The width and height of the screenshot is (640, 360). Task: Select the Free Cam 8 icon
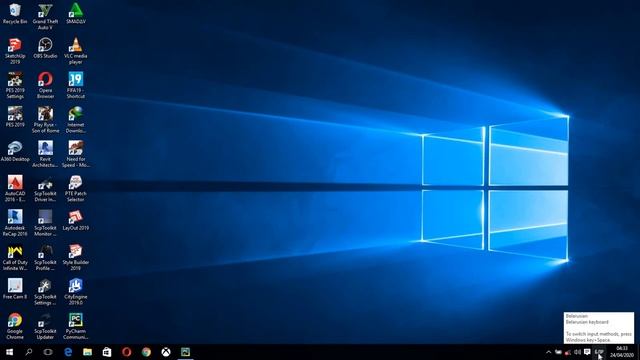click(15, 289)
